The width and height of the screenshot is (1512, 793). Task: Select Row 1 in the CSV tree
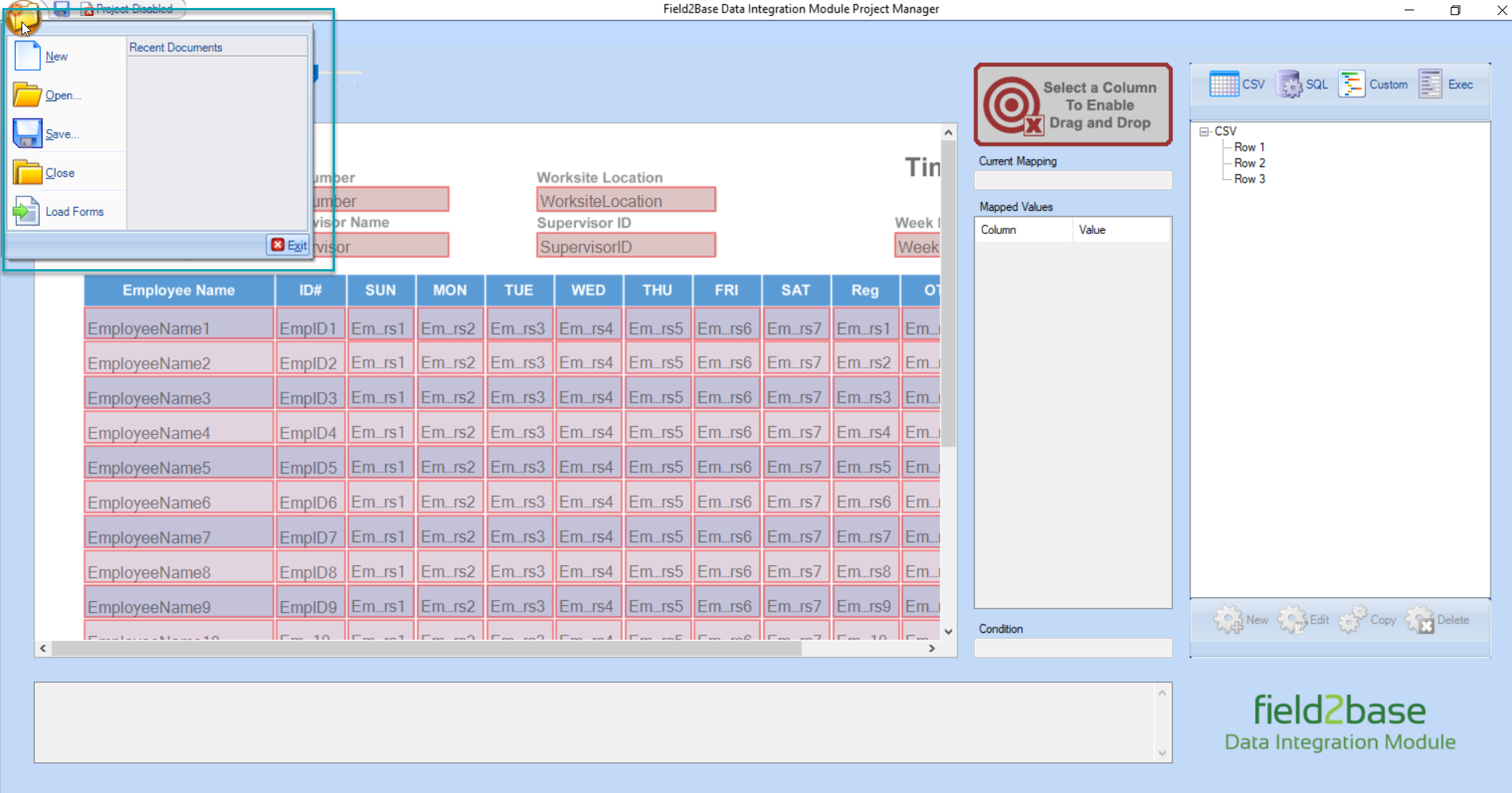[x=1249, y=147]
